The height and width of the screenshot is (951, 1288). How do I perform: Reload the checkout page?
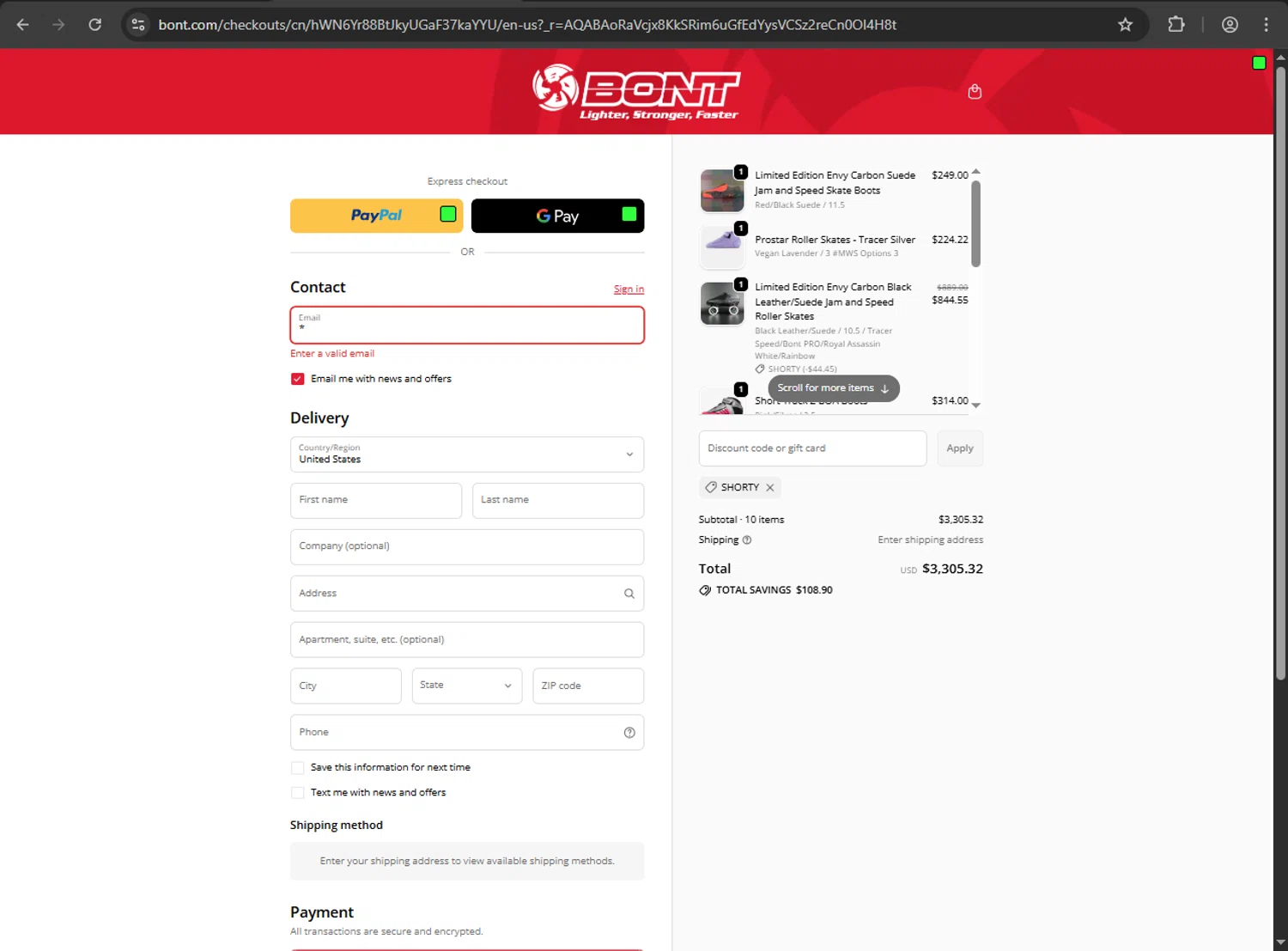coord(95,25)
